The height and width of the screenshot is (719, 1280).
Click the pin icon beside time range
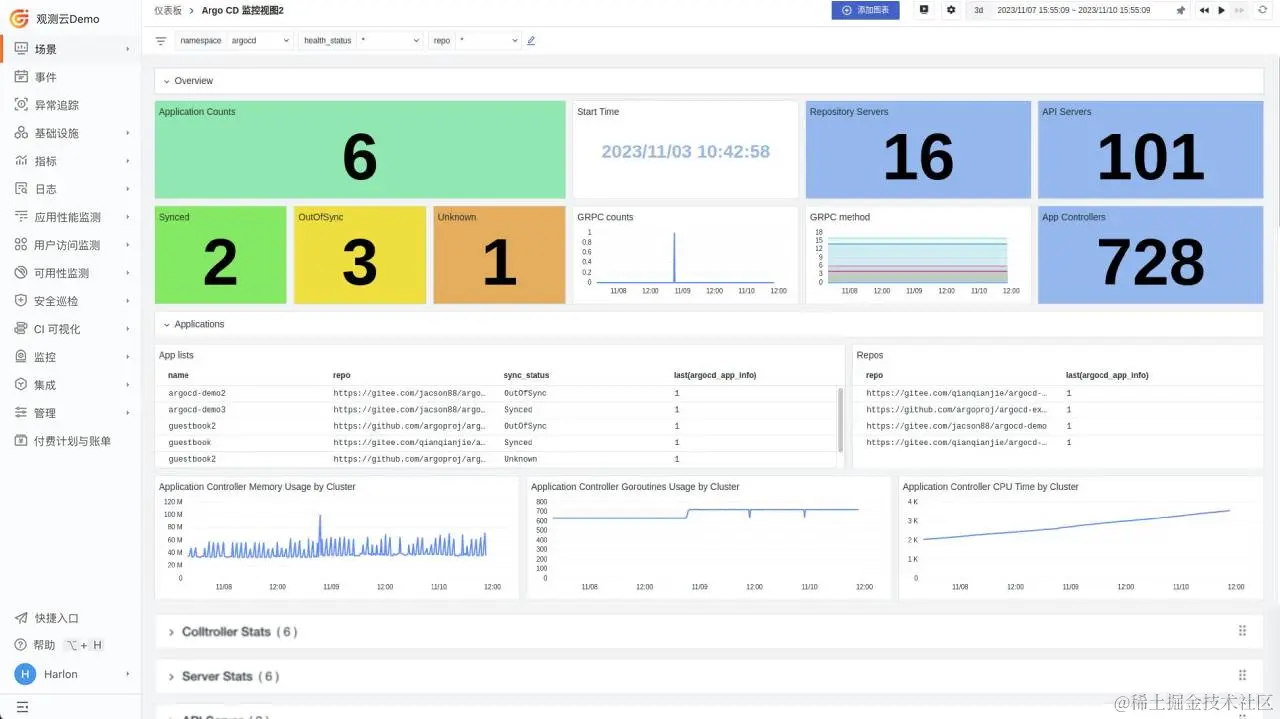pos(1181,10)
